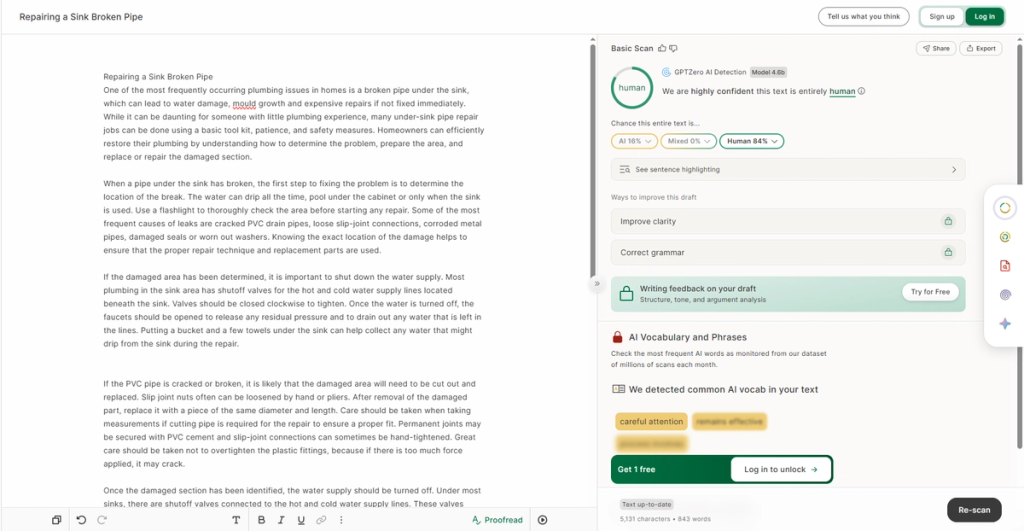
Task: Toggle bold formatting
Action: (261, 520)
